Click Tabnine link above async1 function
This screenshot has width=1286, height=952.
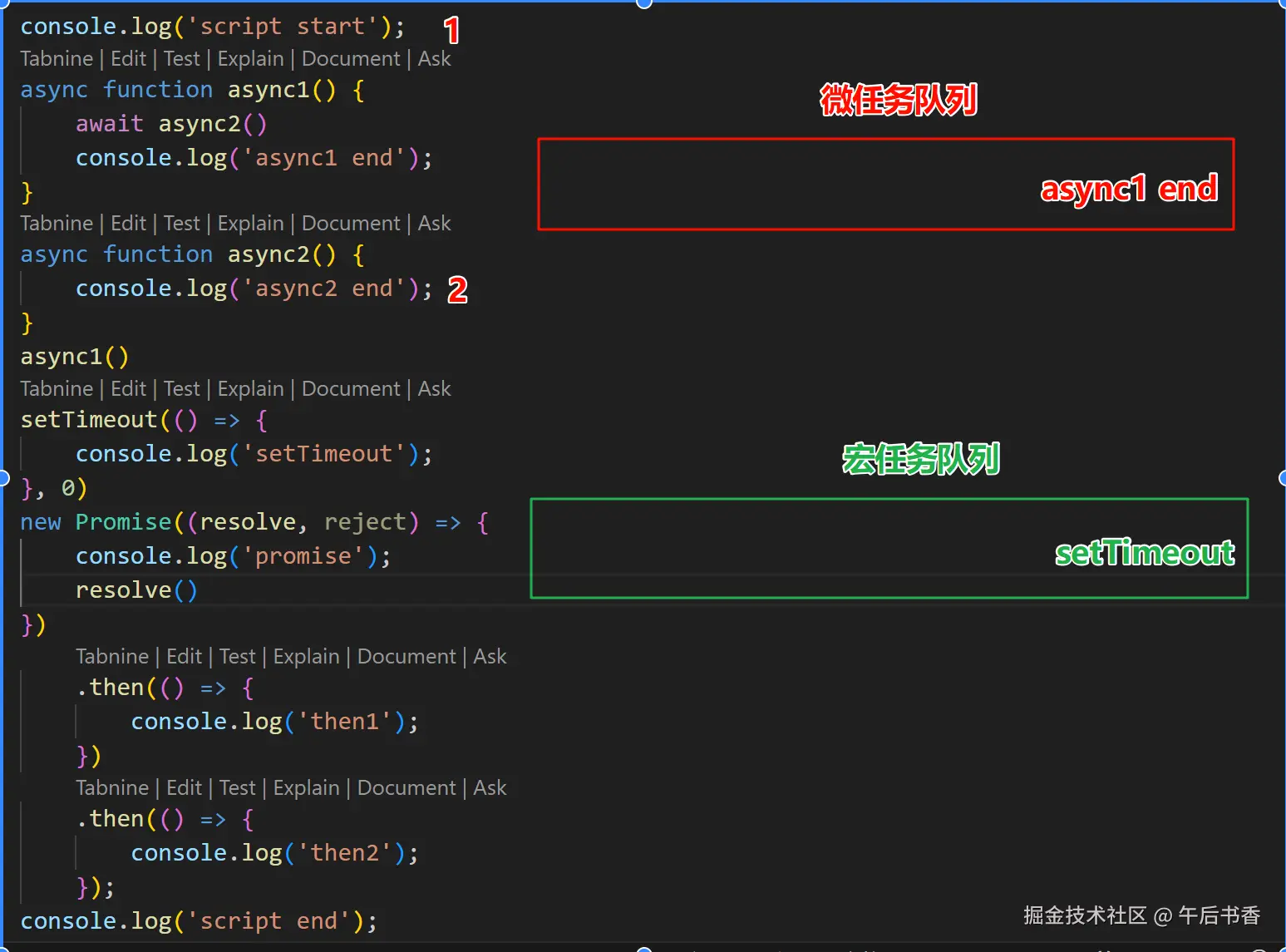point(57,58)
